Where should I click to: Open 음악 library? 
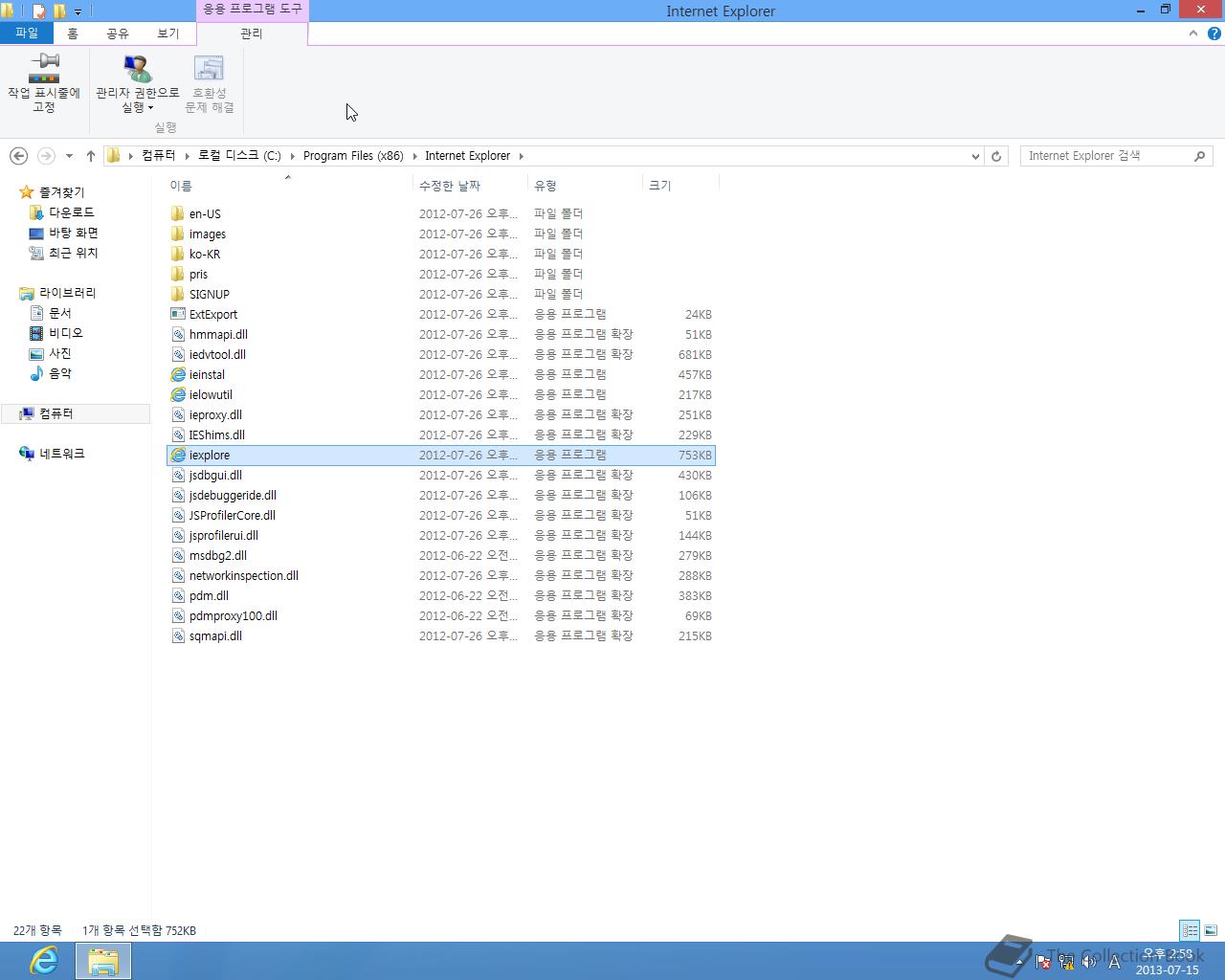pyautogui.click(x=59, y=373)
